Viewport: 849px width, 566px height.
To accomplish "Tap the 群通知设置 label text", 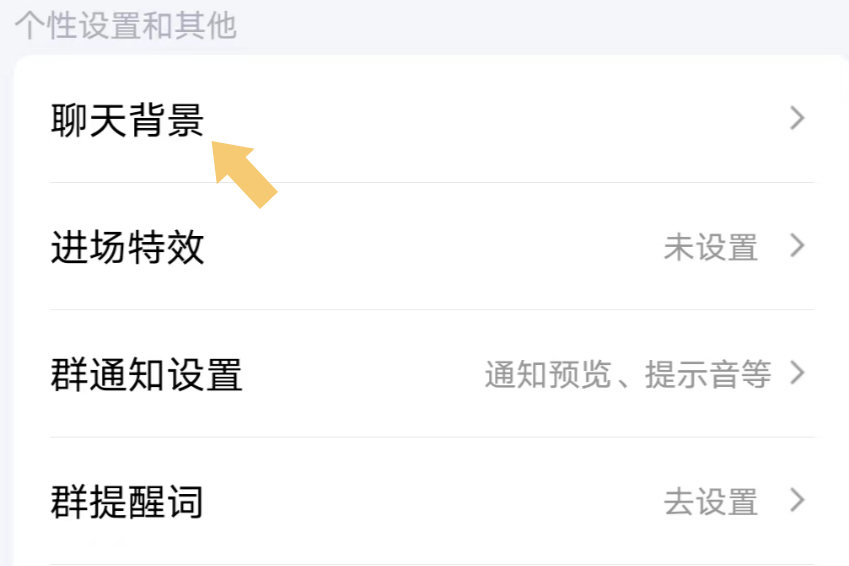I will pos(146,375).
